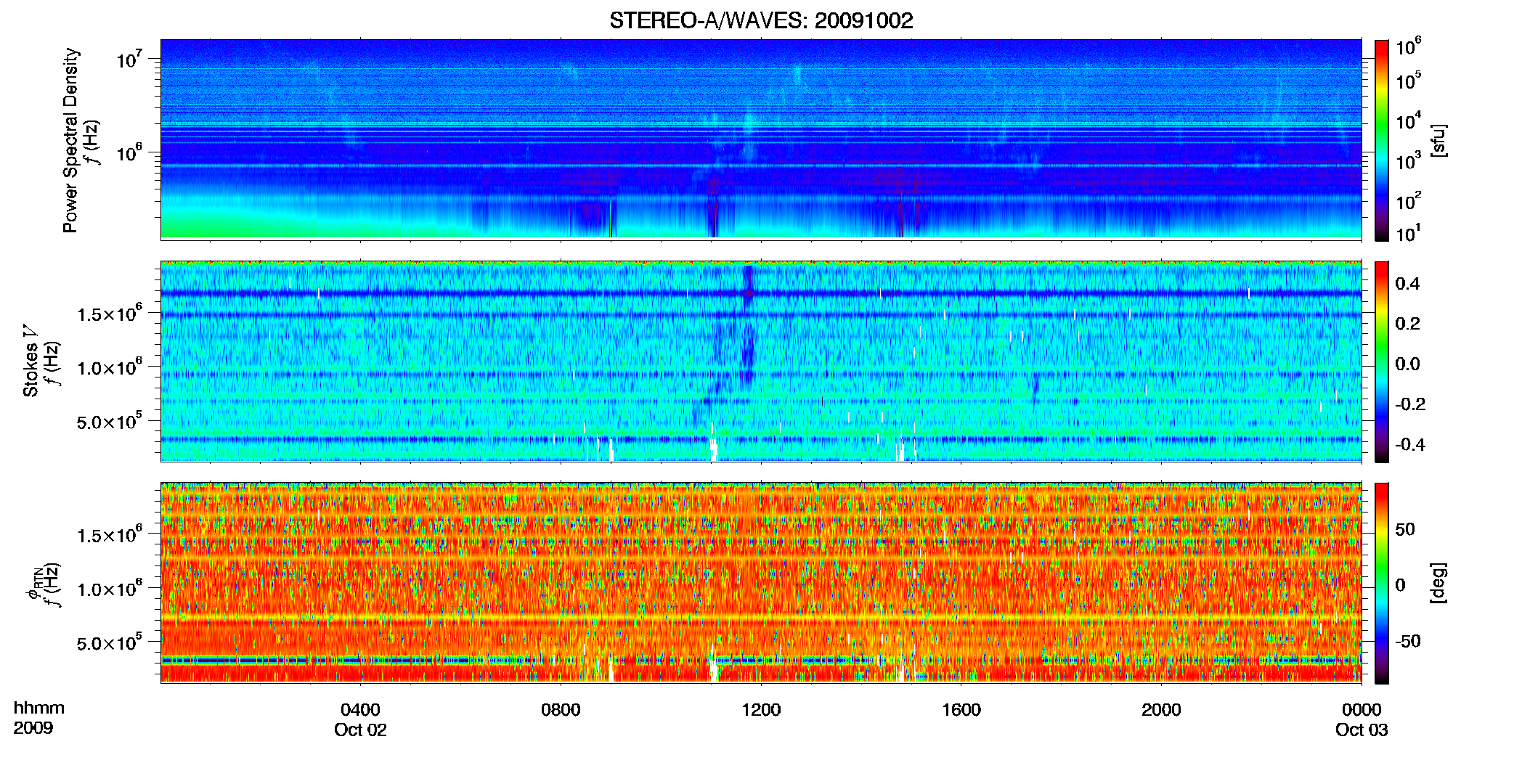Click the 0000 time tick label

[x=1362, y=709]
